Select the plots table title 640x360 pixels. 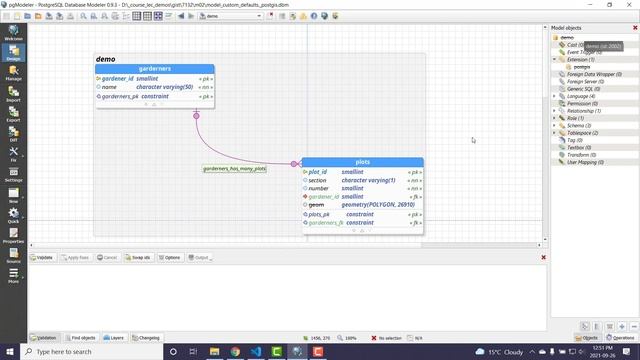(362, 162)
